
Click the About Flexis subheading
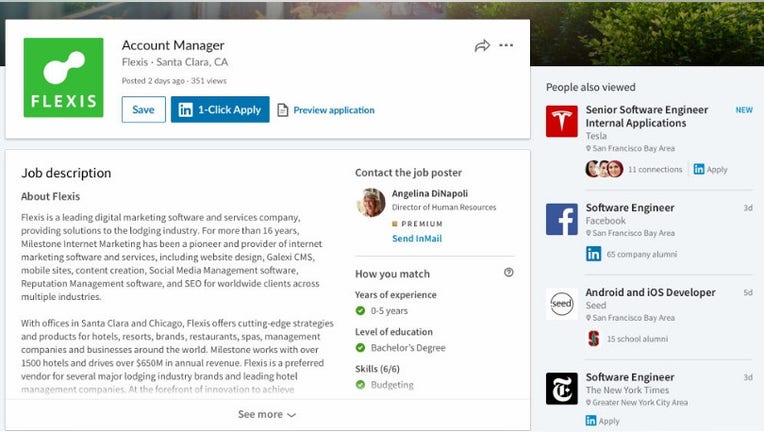(51, 196)
